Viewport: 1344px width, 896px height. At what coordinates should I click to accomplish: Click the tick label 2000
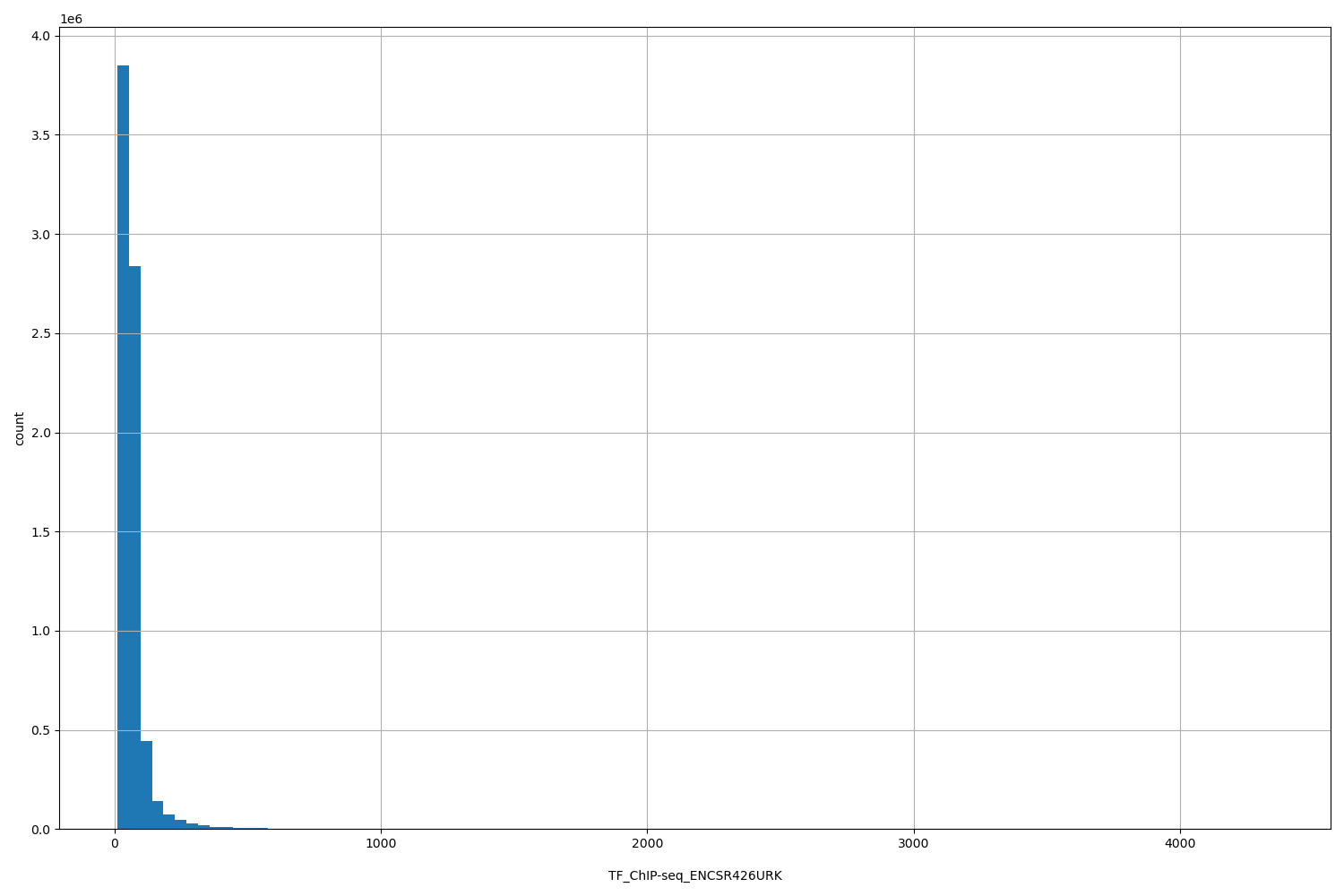649,843
